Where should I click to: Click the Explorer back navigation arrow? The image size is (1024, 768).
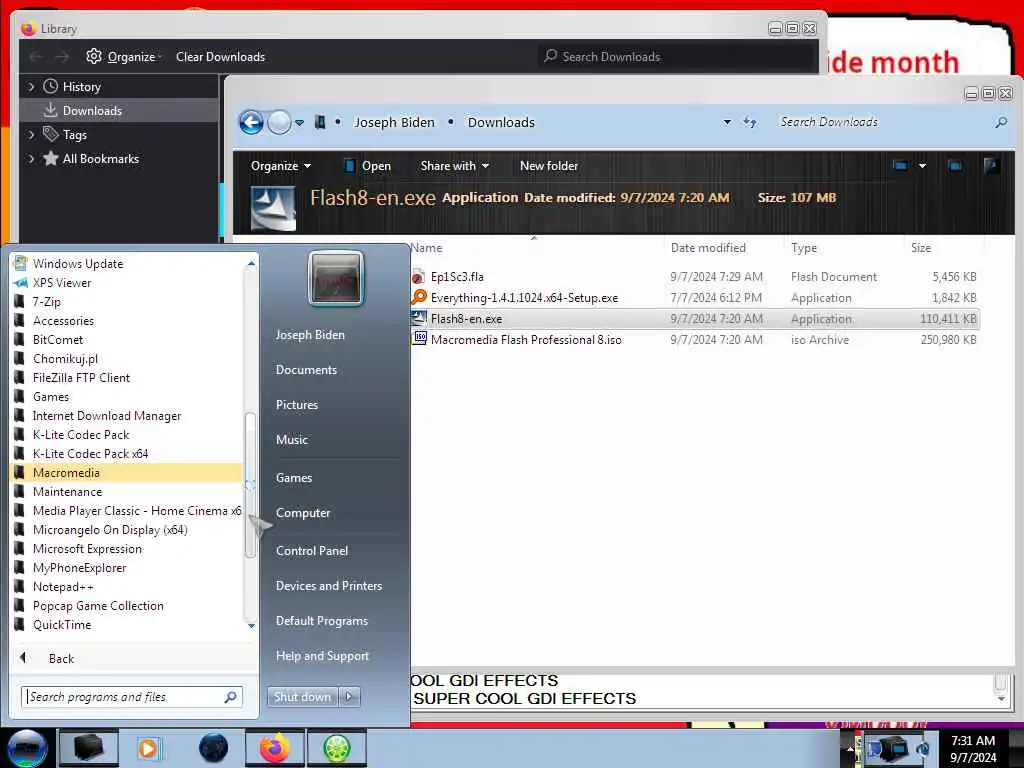(251, 122)
